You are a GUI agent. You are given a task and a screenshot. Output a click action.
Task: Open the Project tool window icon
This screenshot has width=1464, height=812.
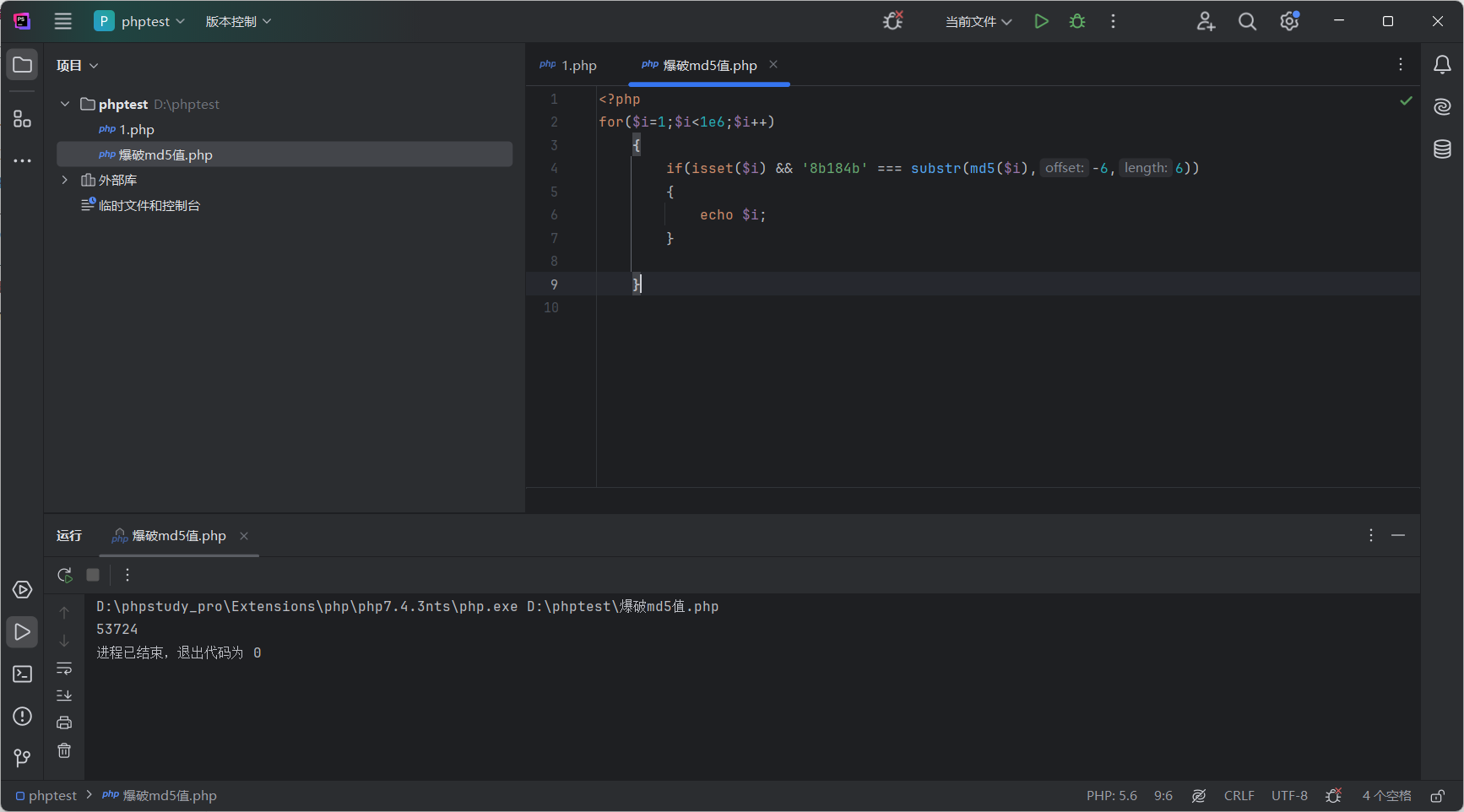(x=23, y=65)
